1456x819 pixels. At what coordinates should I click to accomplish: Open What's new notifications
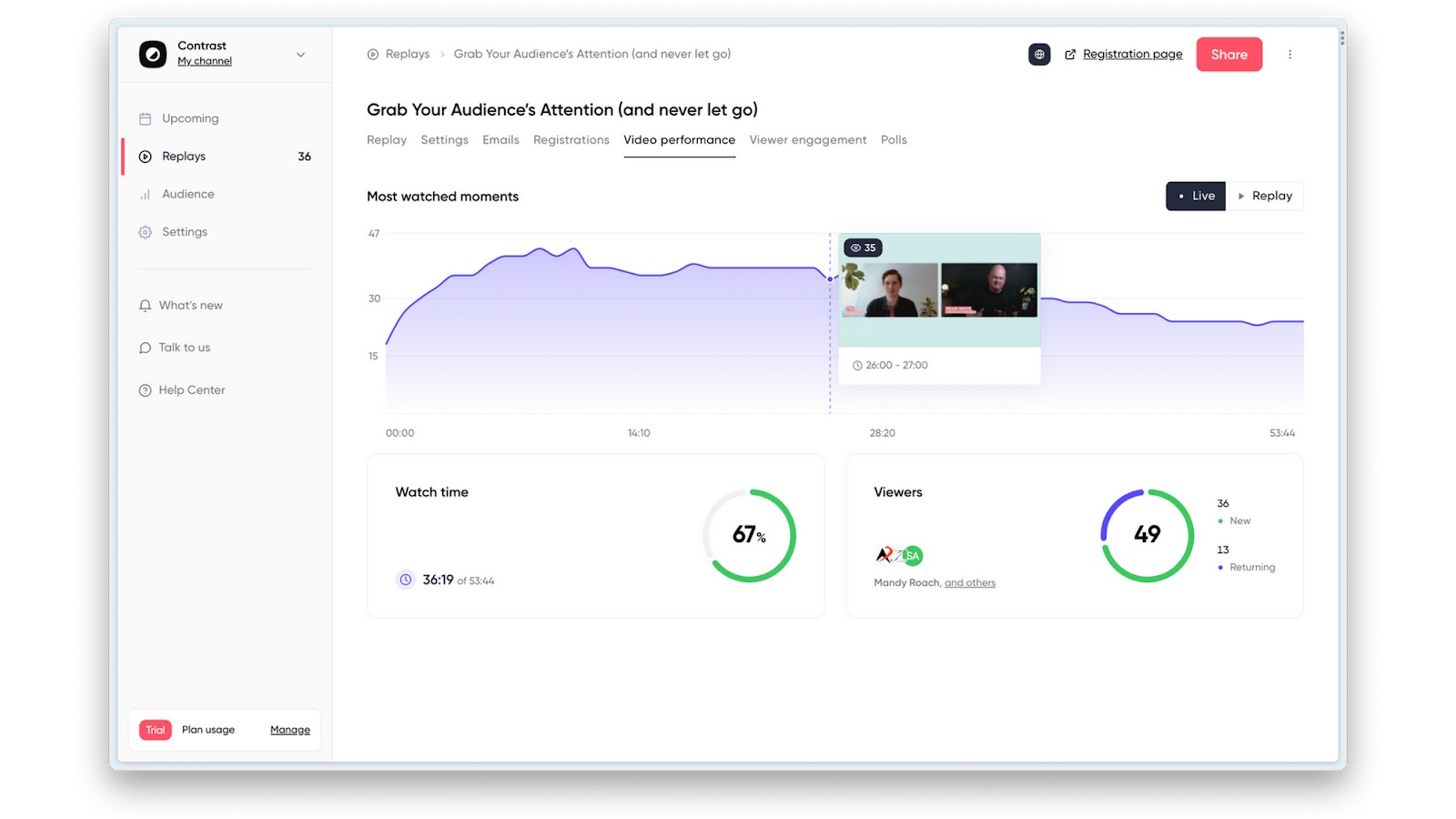click(x=191, y=306)
